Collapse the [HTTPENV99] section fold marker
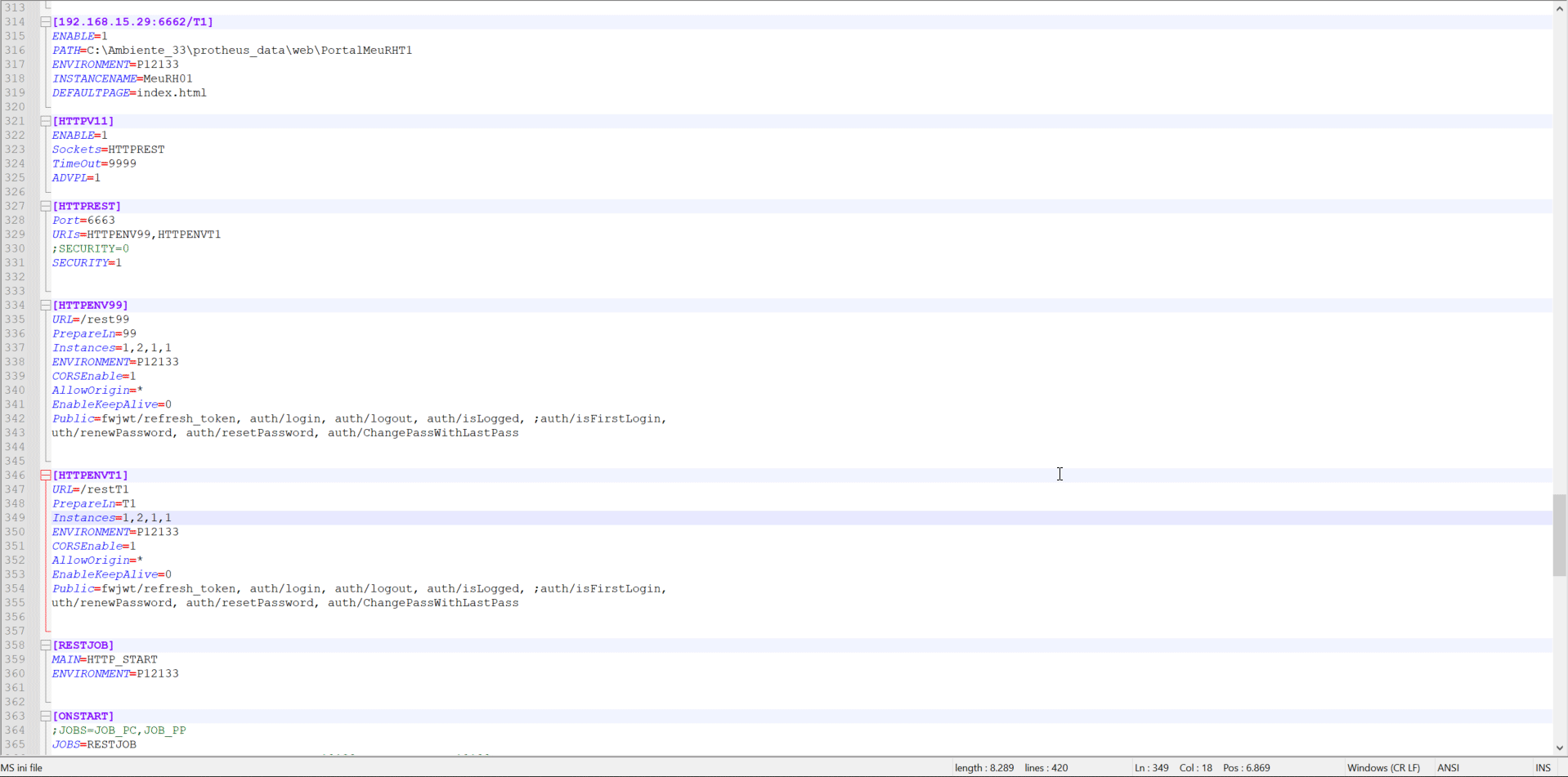Screen dimensions: 1568x777 coord(46,305)
